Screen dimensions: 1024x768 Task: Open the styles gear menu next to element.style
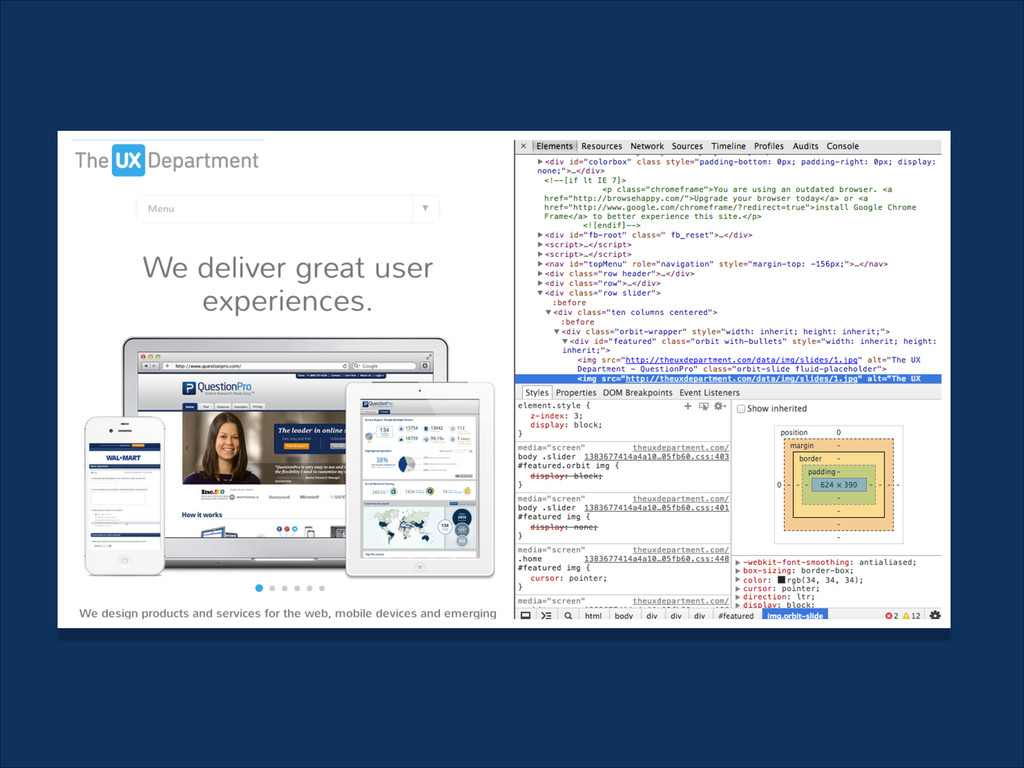point(720,406)
